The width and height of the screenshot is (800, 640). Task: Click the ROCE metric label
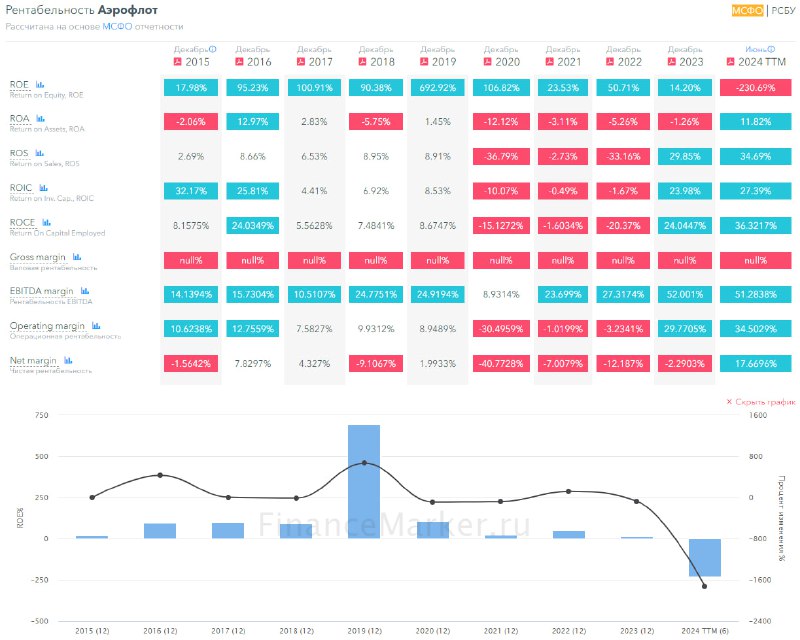[x=22, y=223]
